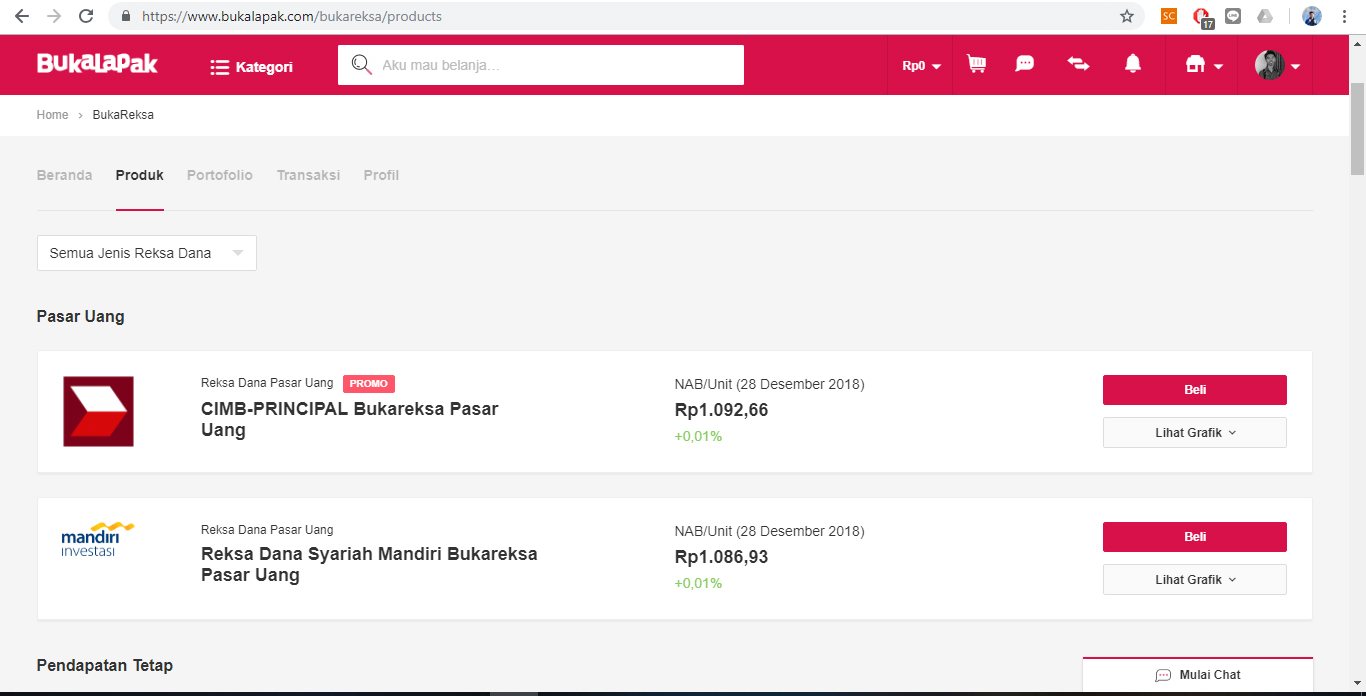Open the notifications bell
This screenshot has height=696, width=1366.
coord(1132,64)
